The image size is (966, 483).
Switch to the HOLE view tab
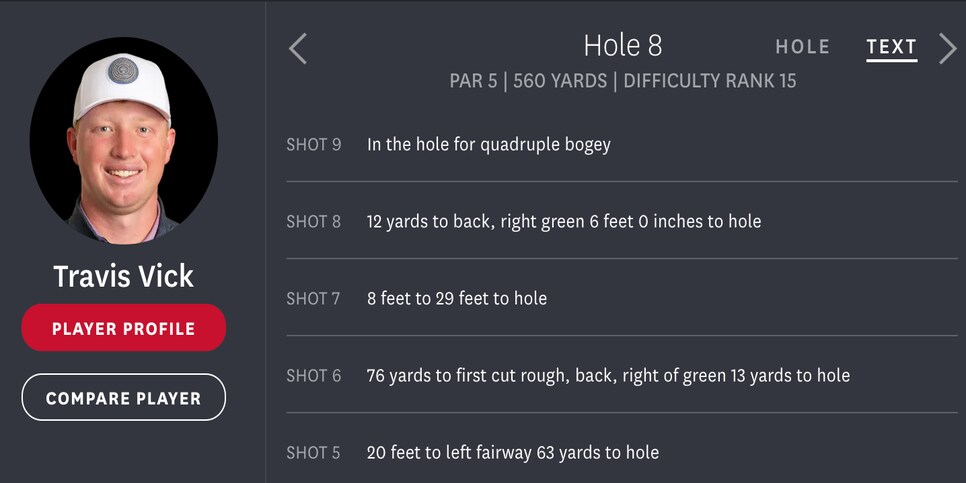coord(802,47)
